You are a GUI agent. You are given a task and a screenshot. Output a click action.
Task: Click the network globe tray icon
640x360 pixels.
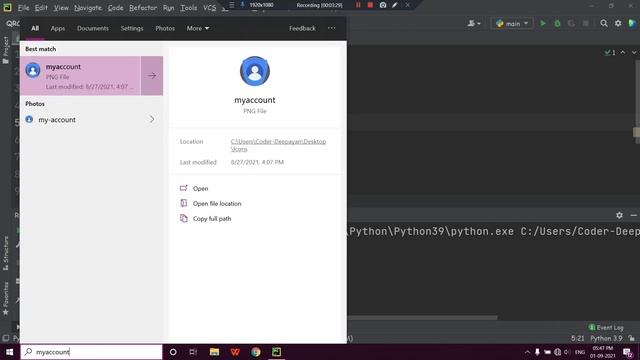557,352
